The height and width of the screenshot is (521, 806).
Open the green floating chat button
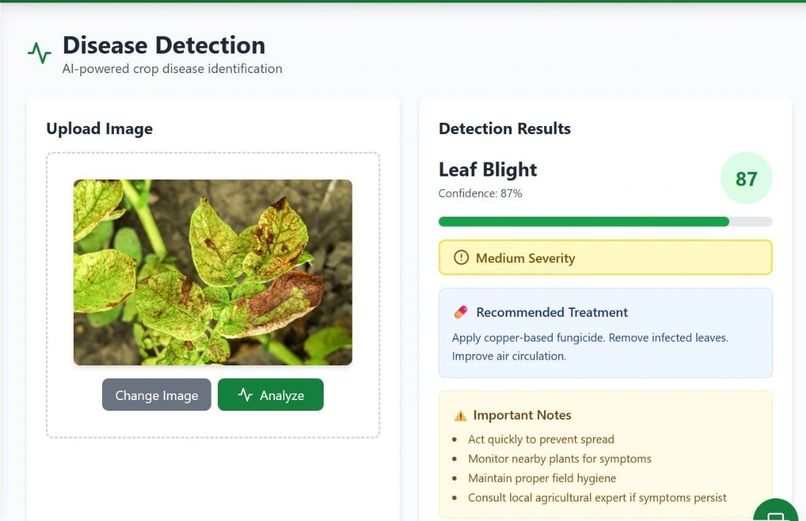click(776, 510)
